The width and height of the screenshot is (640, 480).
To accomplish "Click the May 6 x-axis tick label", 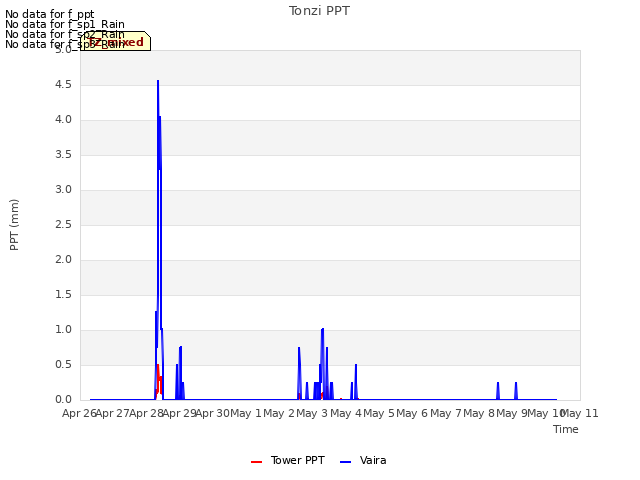I will point(412,413).
